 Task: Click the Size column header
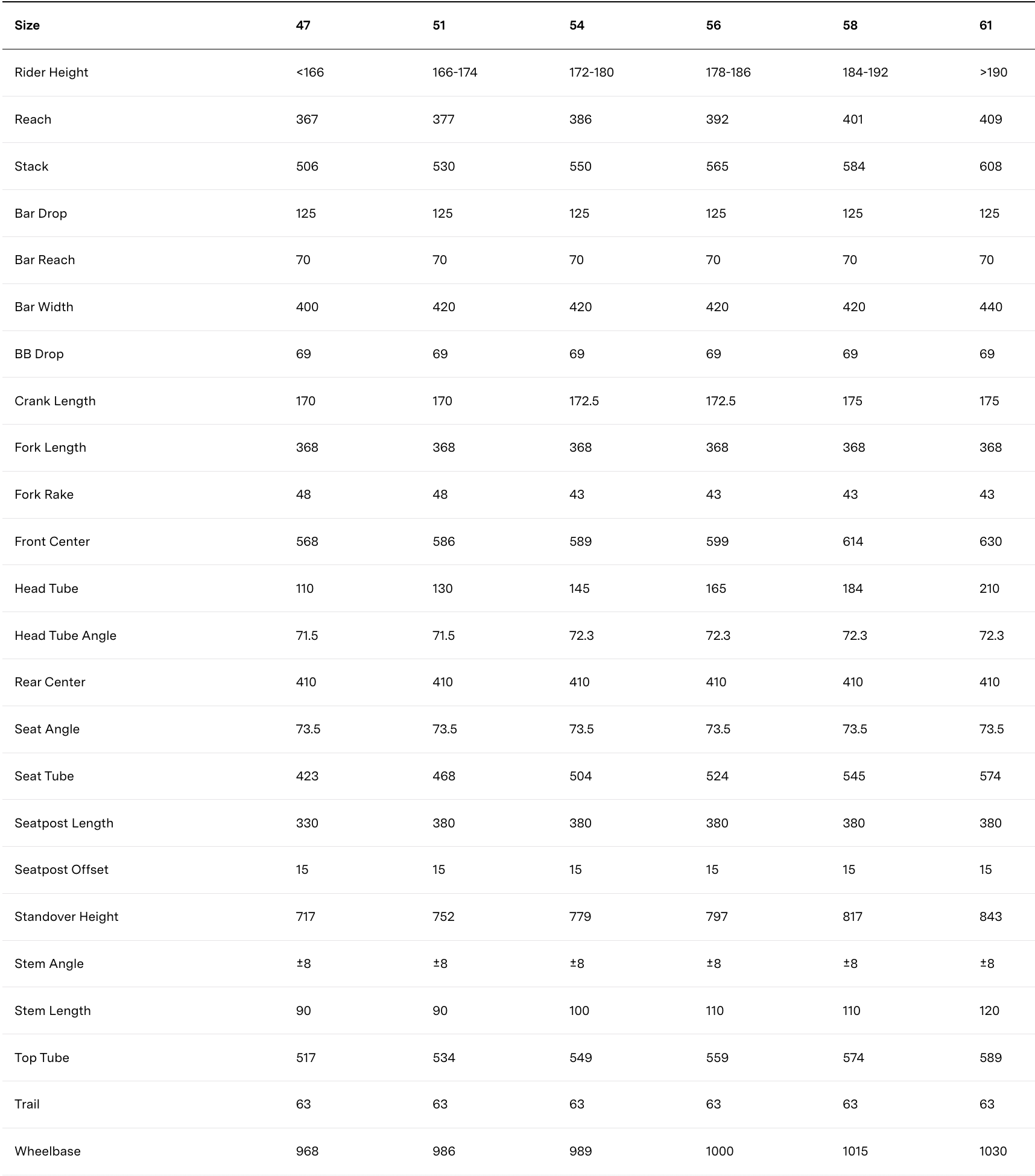pos(27,25)
